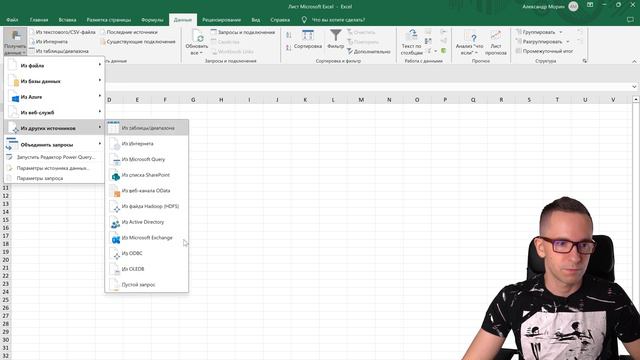Click Из Интернета in the ribbon
The image size is (640, 360).
(48, 42)
